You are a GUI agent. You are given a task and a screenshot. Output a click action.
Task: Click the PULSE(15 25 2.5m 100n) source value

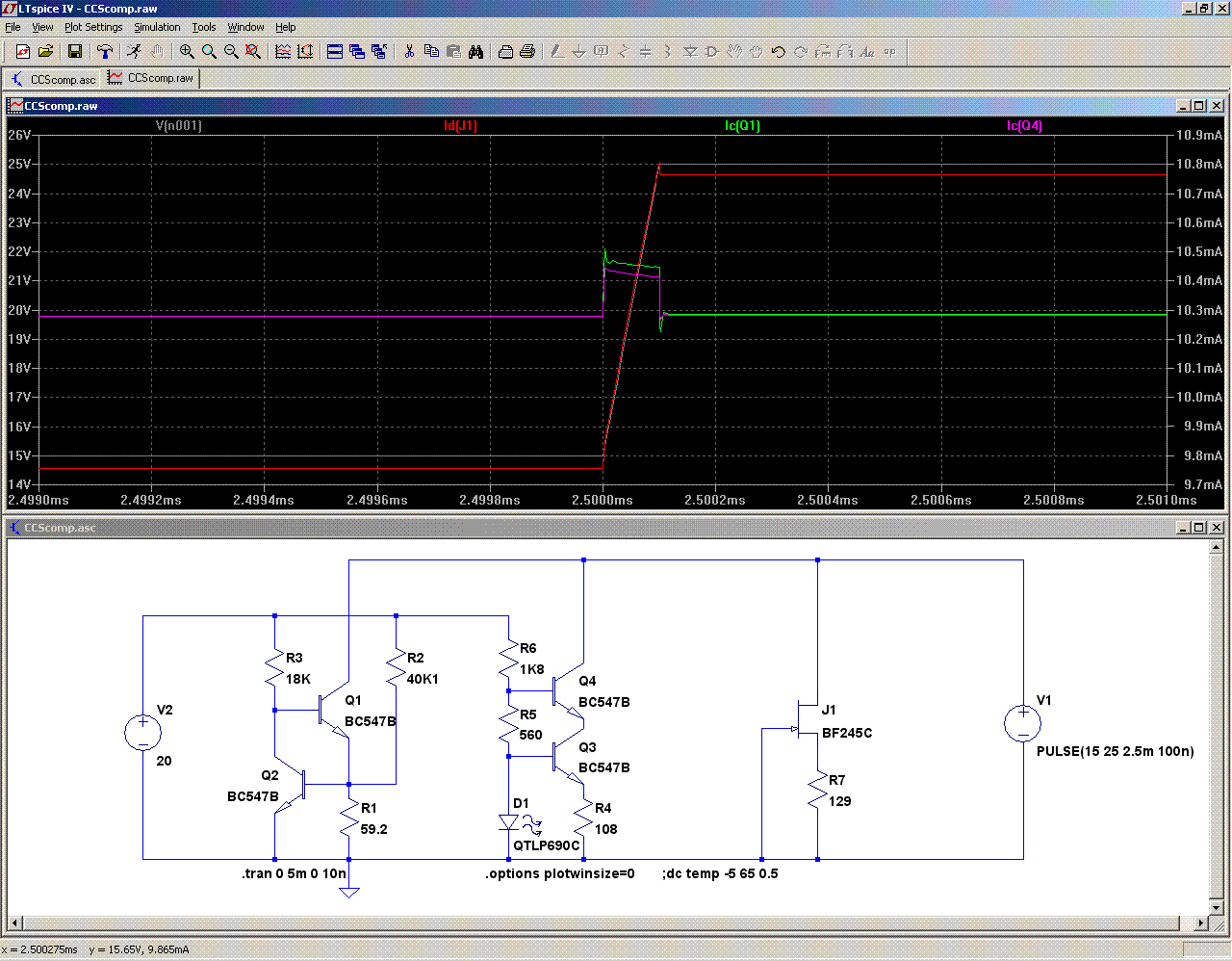click(1115, 751)
